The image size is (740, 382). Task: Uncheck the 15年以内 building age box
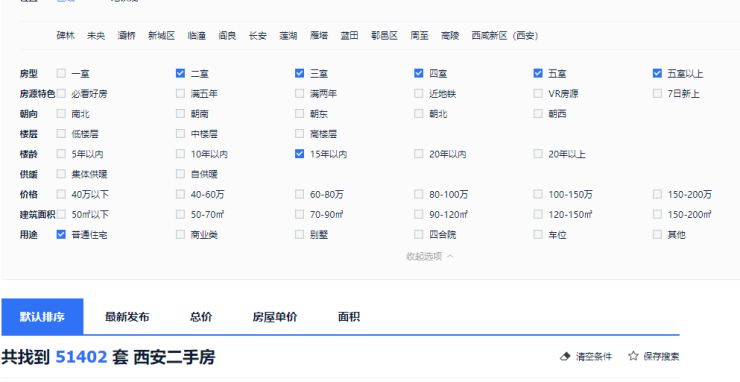point(299,153)
